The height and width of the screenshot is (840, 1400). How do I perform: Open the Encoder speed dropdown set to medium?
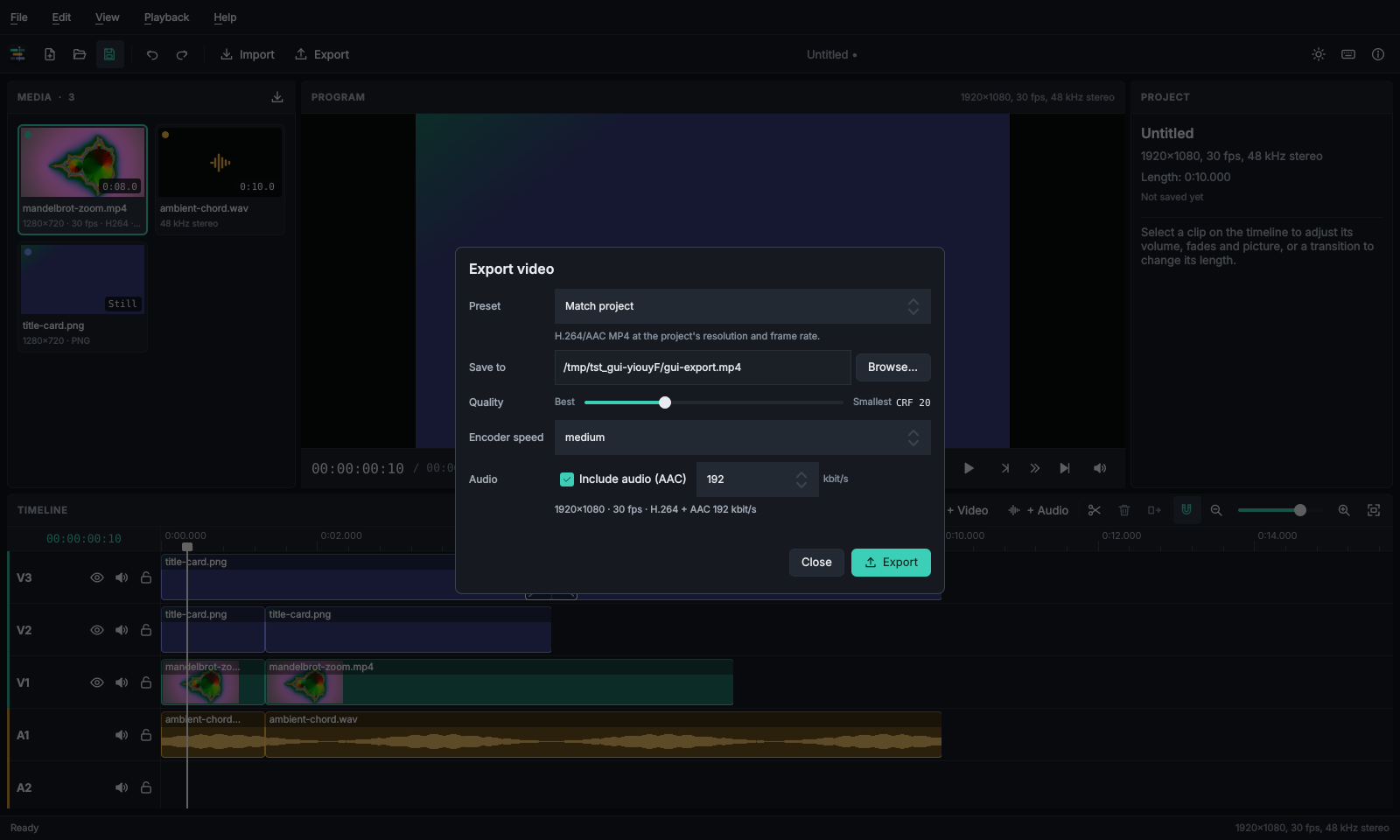(x=743, y=437)
